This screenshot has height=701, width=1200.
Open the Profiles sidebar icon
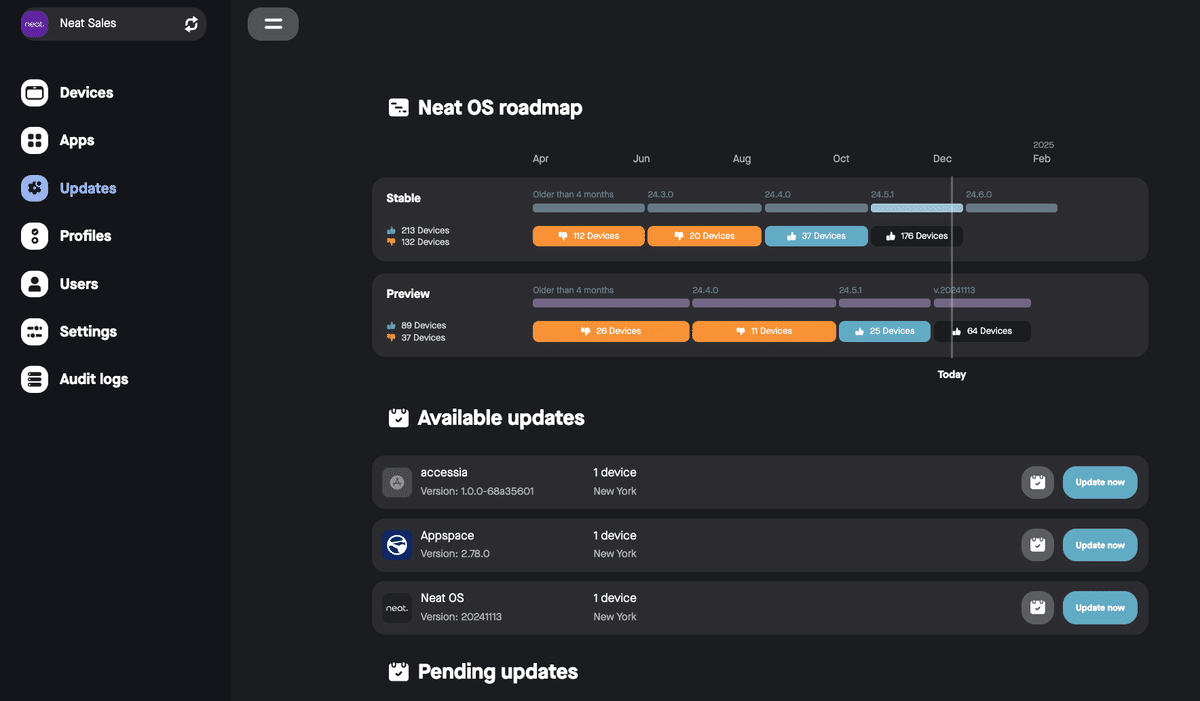click(35, 236)
